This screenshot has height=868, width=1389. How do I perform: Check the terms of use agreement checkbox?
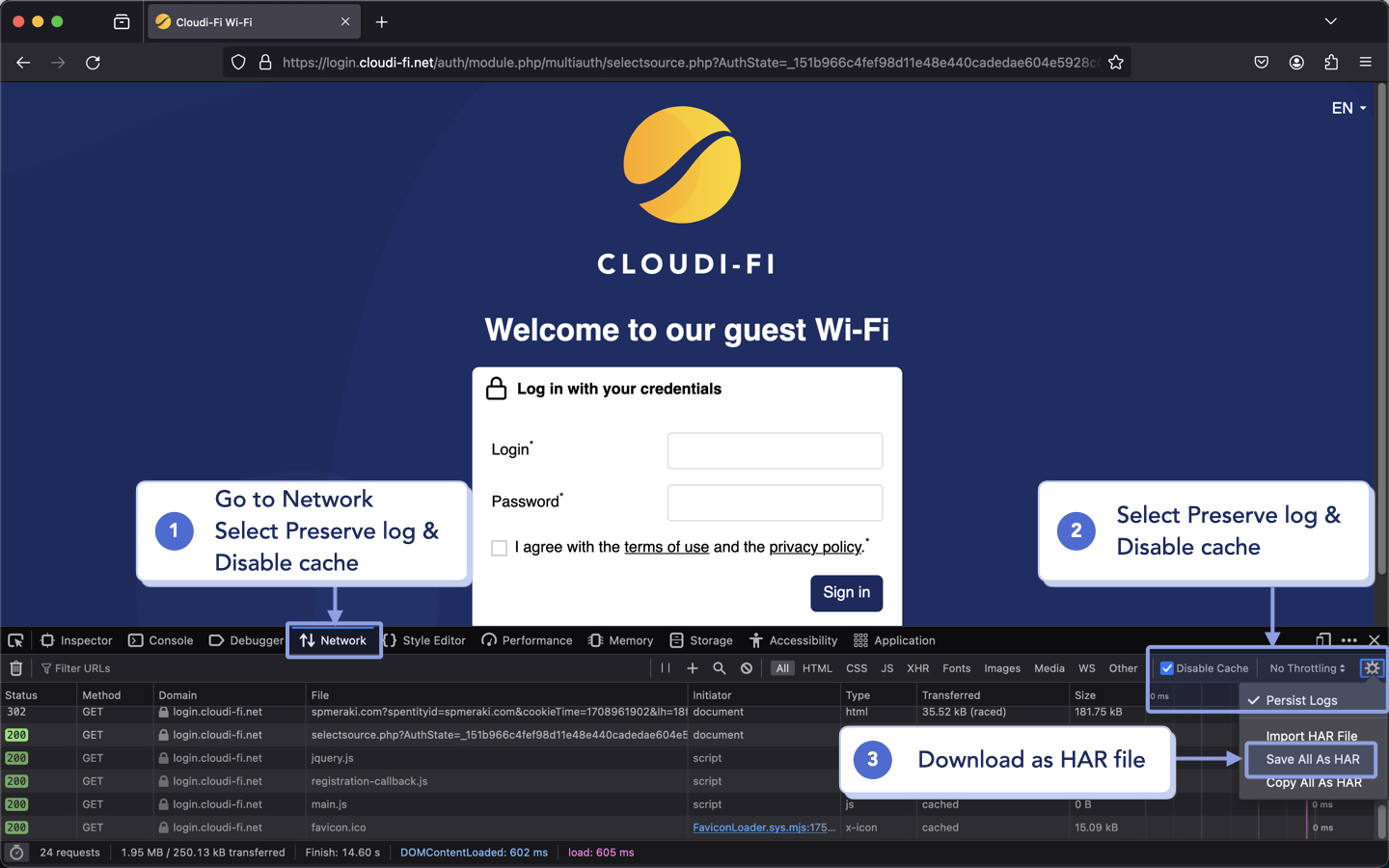click(x=499, y=548)
